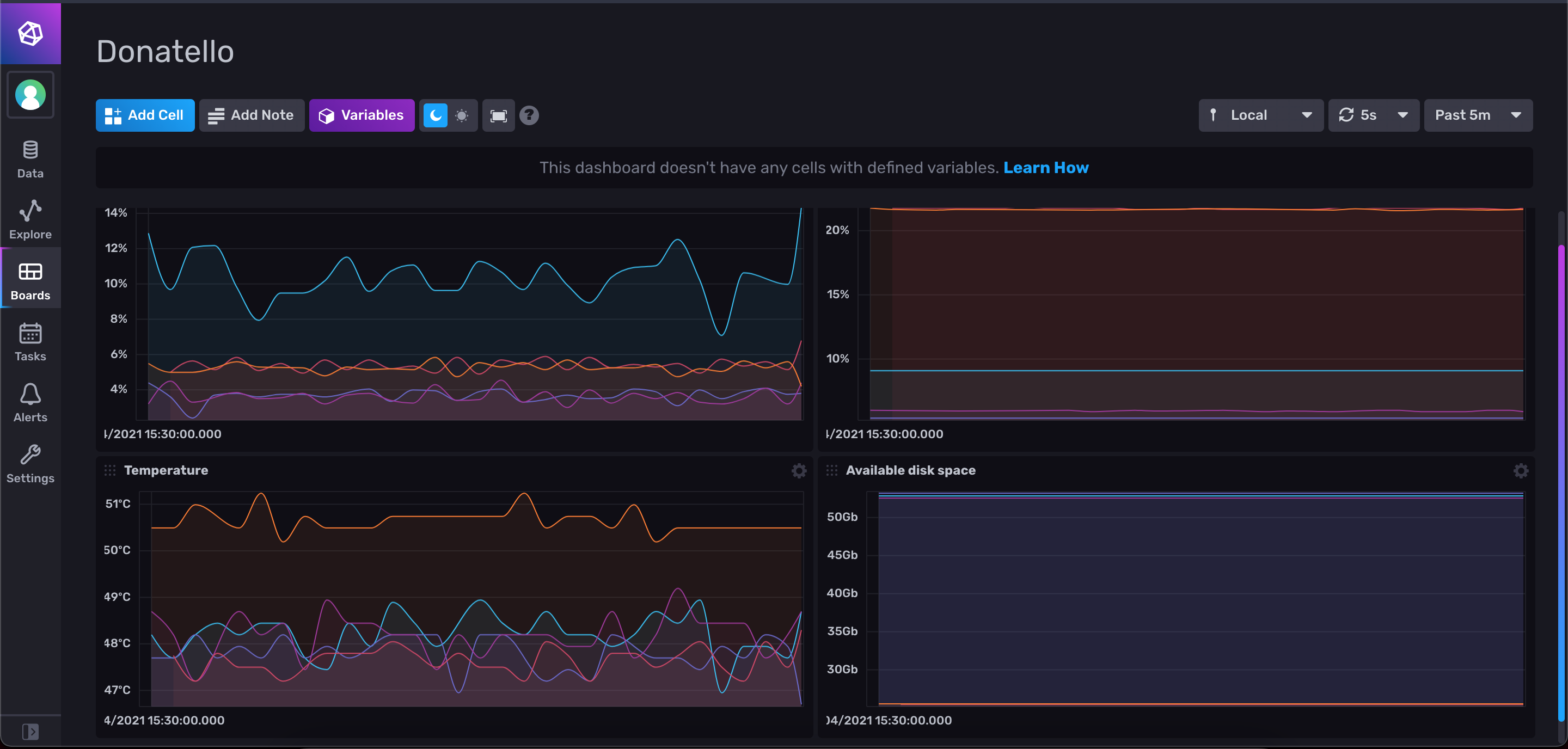Open Temperature cell settings gear
The image size is (1568, 749).
799,470
